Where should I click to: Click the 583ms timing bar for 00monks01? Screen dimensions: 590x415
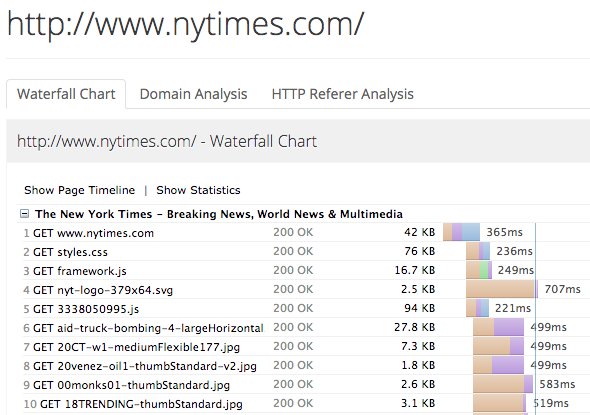(503, 384)
